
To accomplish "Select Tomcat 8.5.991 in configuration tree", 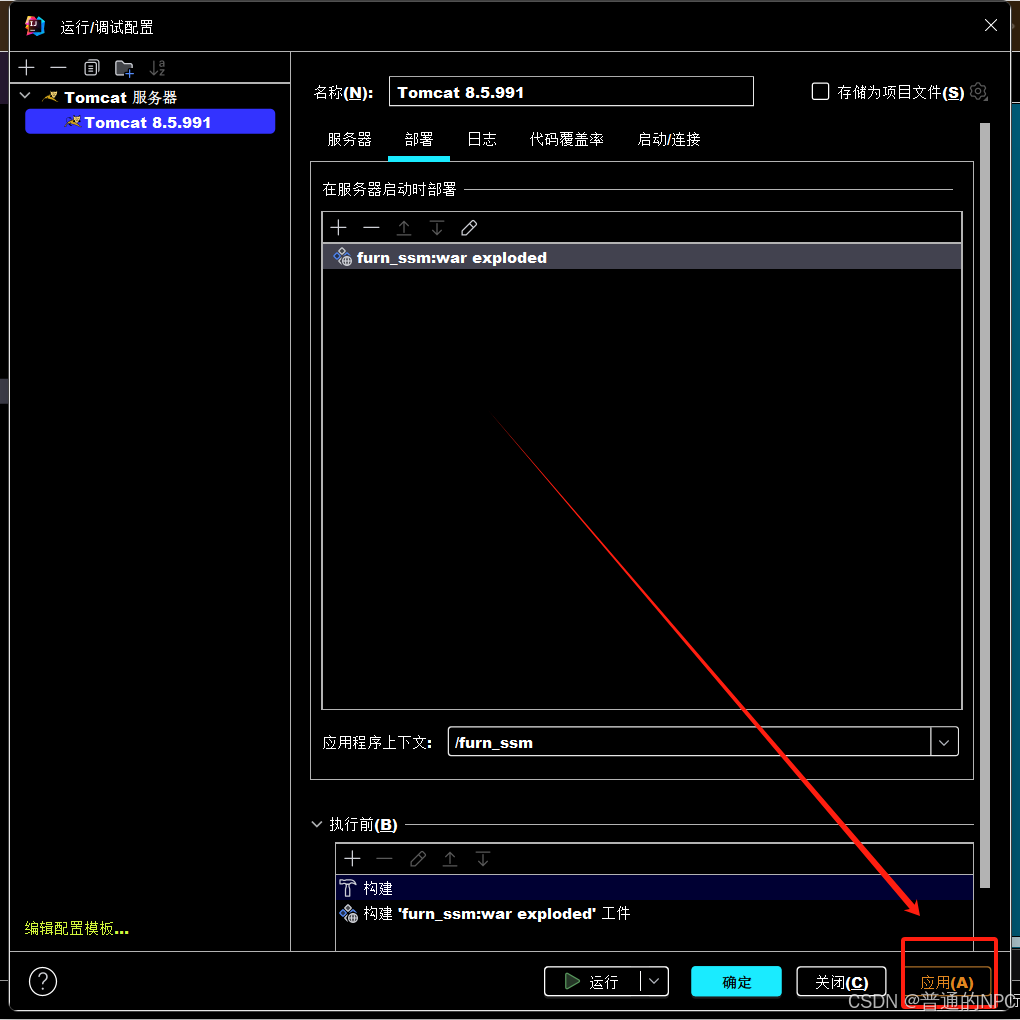I will pos(150,122).
